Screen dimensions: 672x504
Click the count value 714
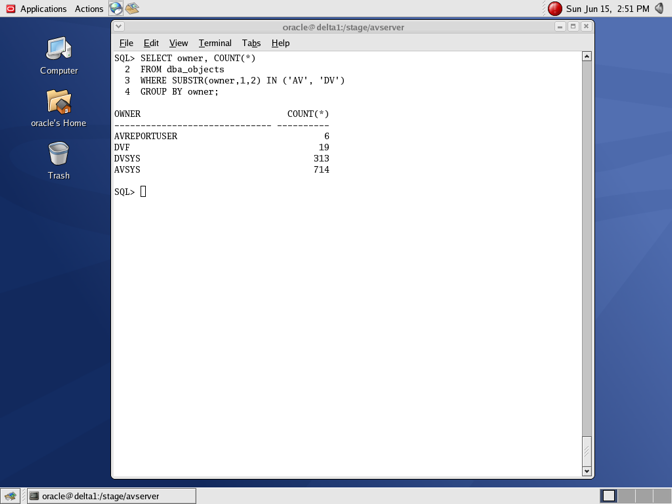click(x=321, y=170)
